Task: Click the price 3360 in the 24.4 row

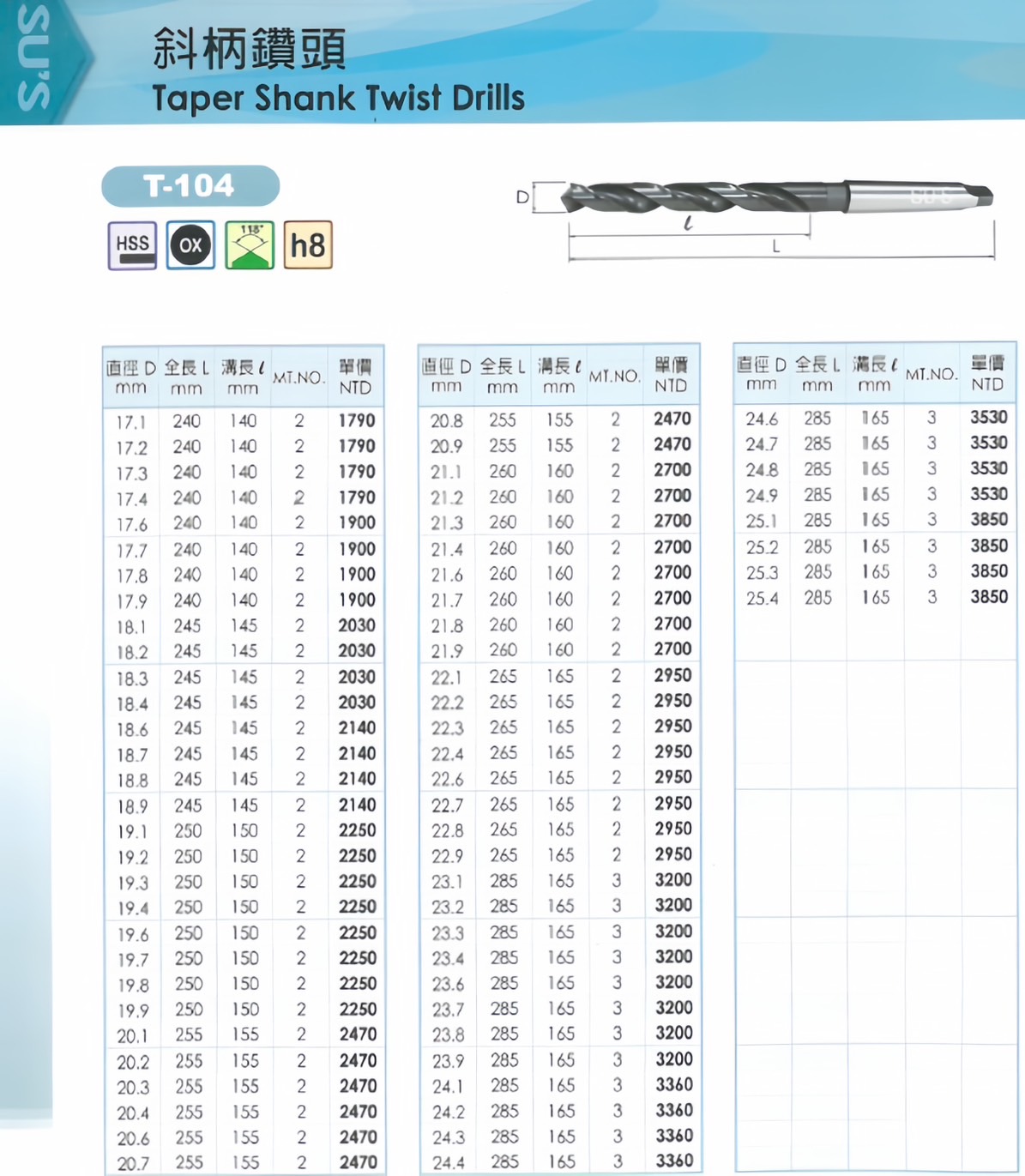Action: click(x=674, y=1161)
